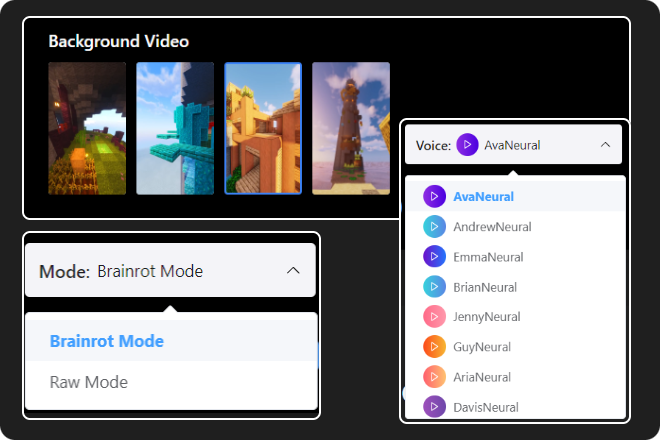Collapse the Voice dropdown chevron
This screenshot has height=440, width=660.
[x=605, y=145]
